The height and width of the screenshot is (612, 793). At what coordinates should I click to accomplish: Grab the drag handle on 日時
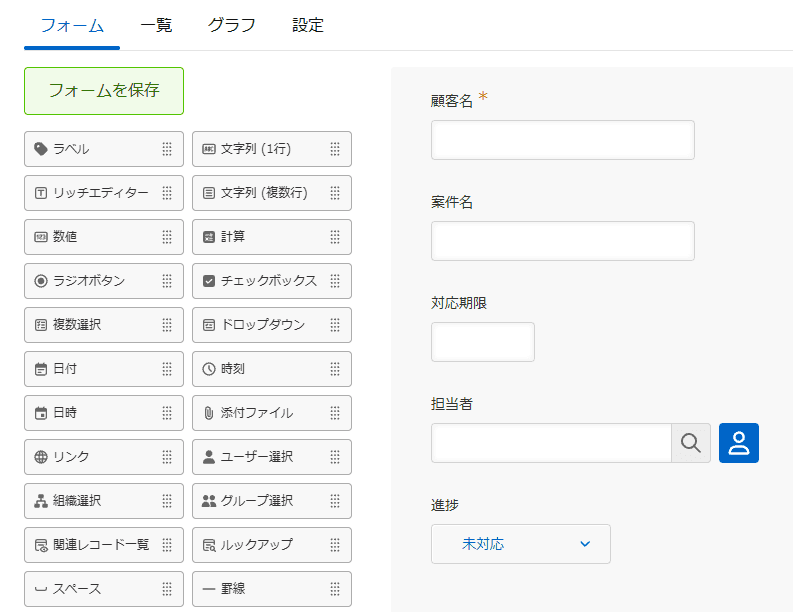(167, 413)
